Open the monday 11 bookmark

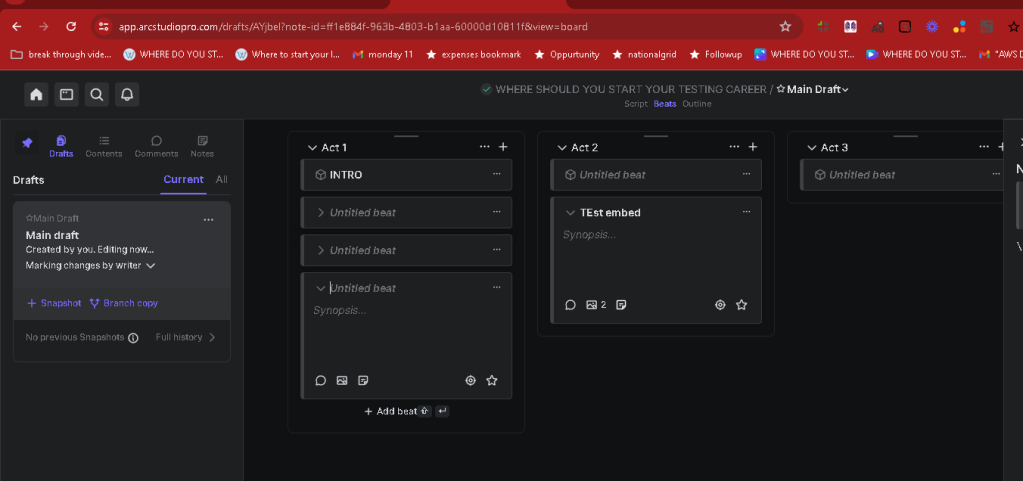coord(383,54)
